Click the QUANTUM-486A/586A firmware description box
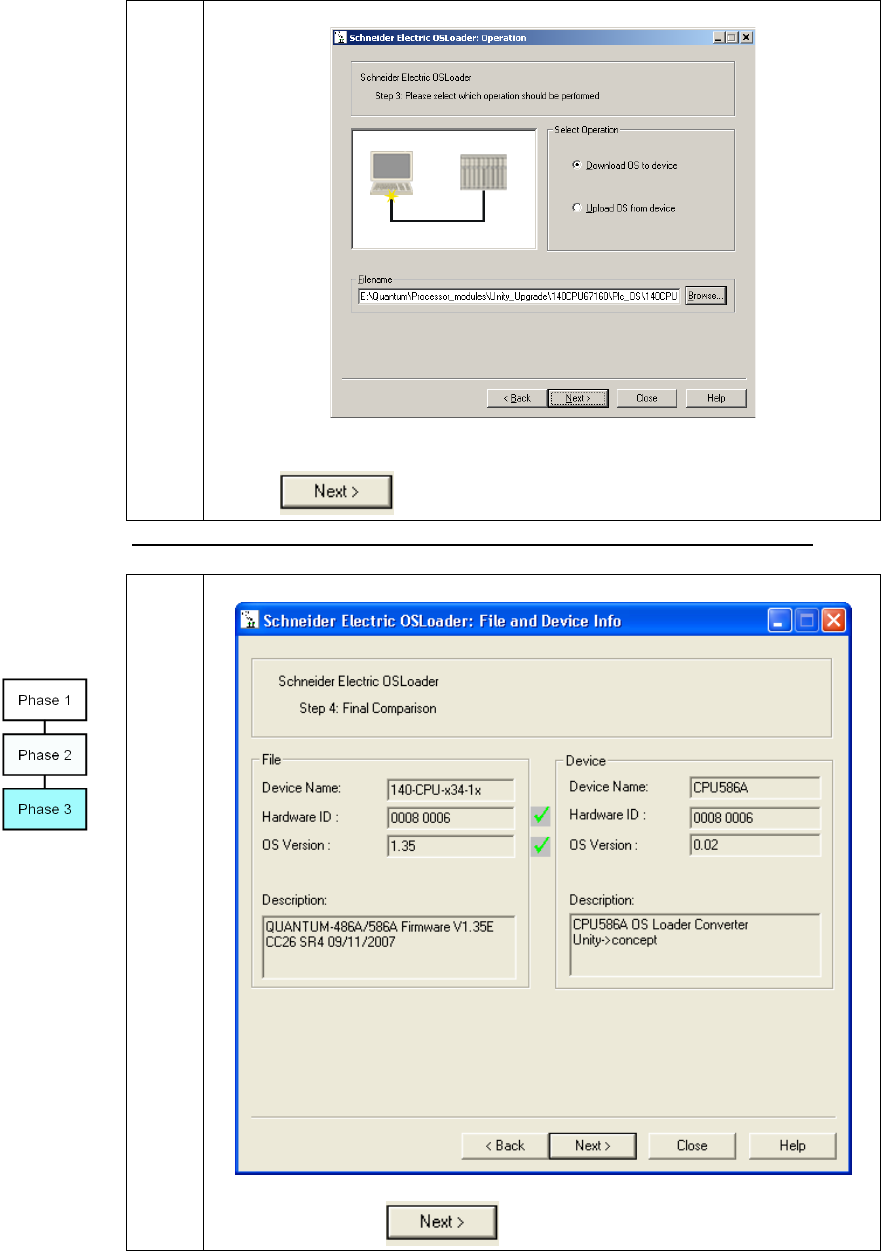The image size is (881, 1251). 389,945
